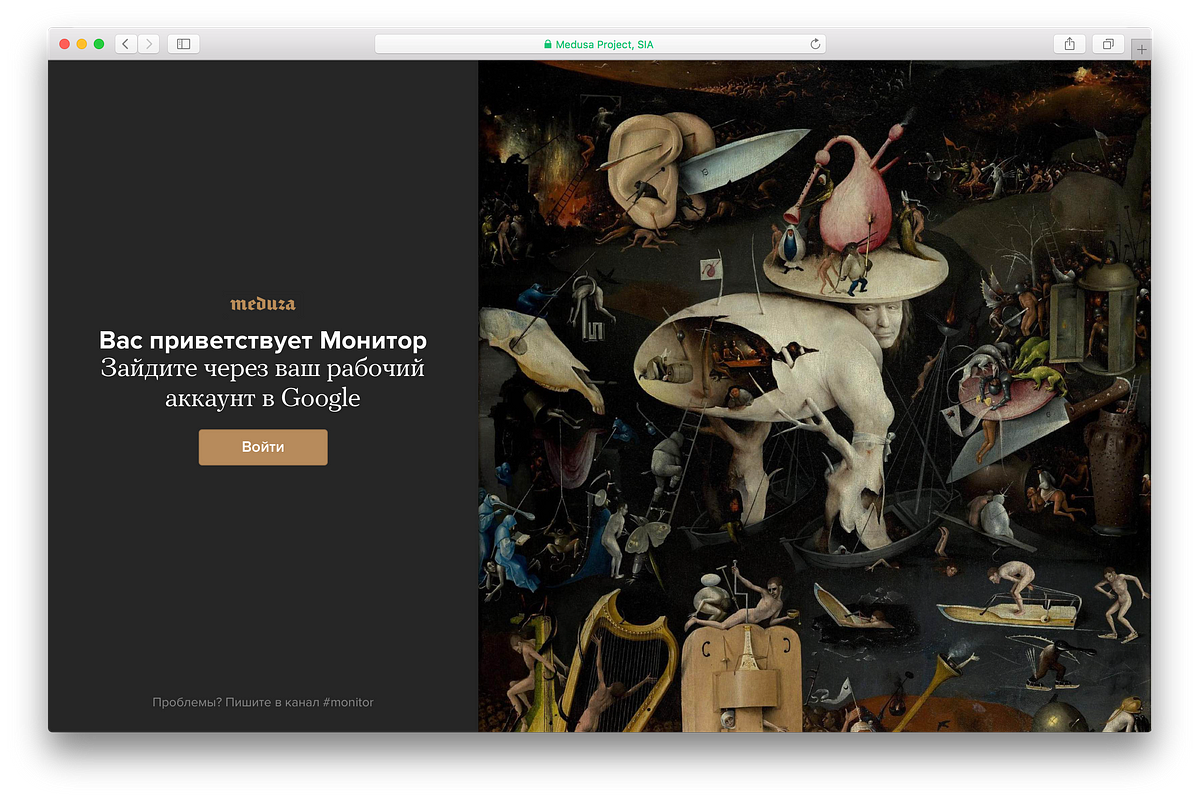Close the Safari window red button

(x=65, y=44)
